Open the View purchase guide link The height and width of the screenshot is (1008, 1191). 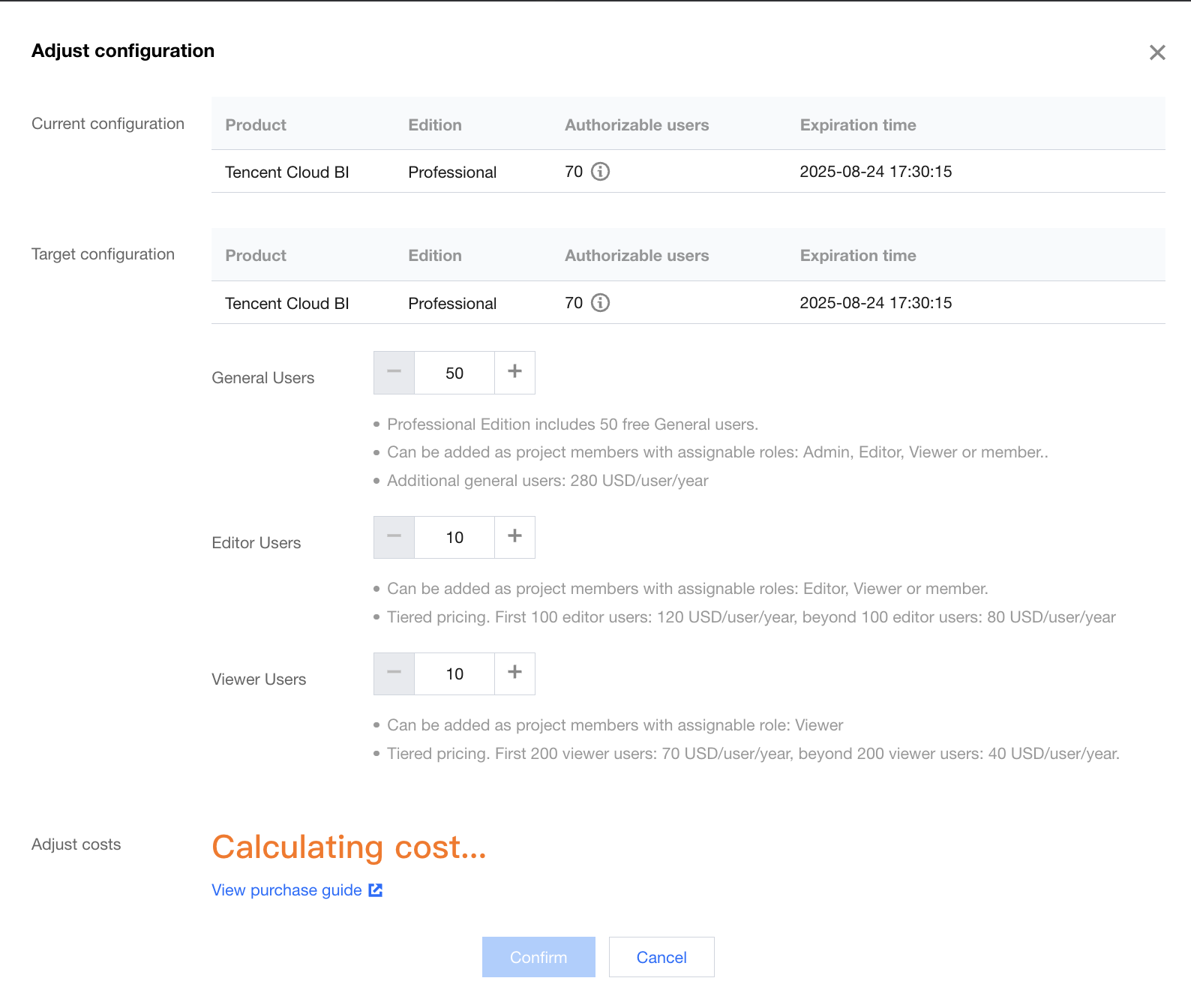click(286, 890)
